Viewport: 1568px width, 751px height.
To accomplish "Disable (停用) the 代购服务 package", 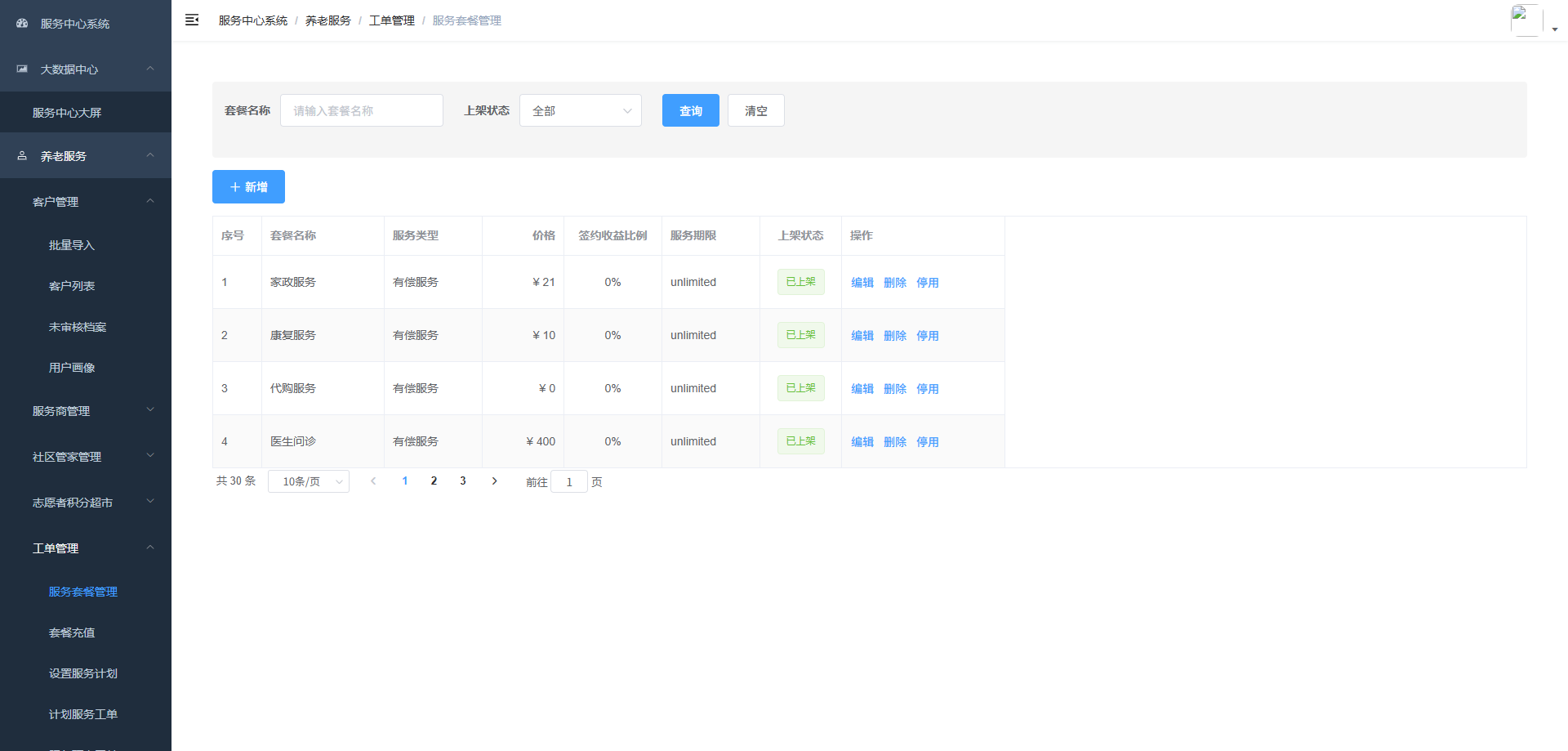I will pos(928,388).
